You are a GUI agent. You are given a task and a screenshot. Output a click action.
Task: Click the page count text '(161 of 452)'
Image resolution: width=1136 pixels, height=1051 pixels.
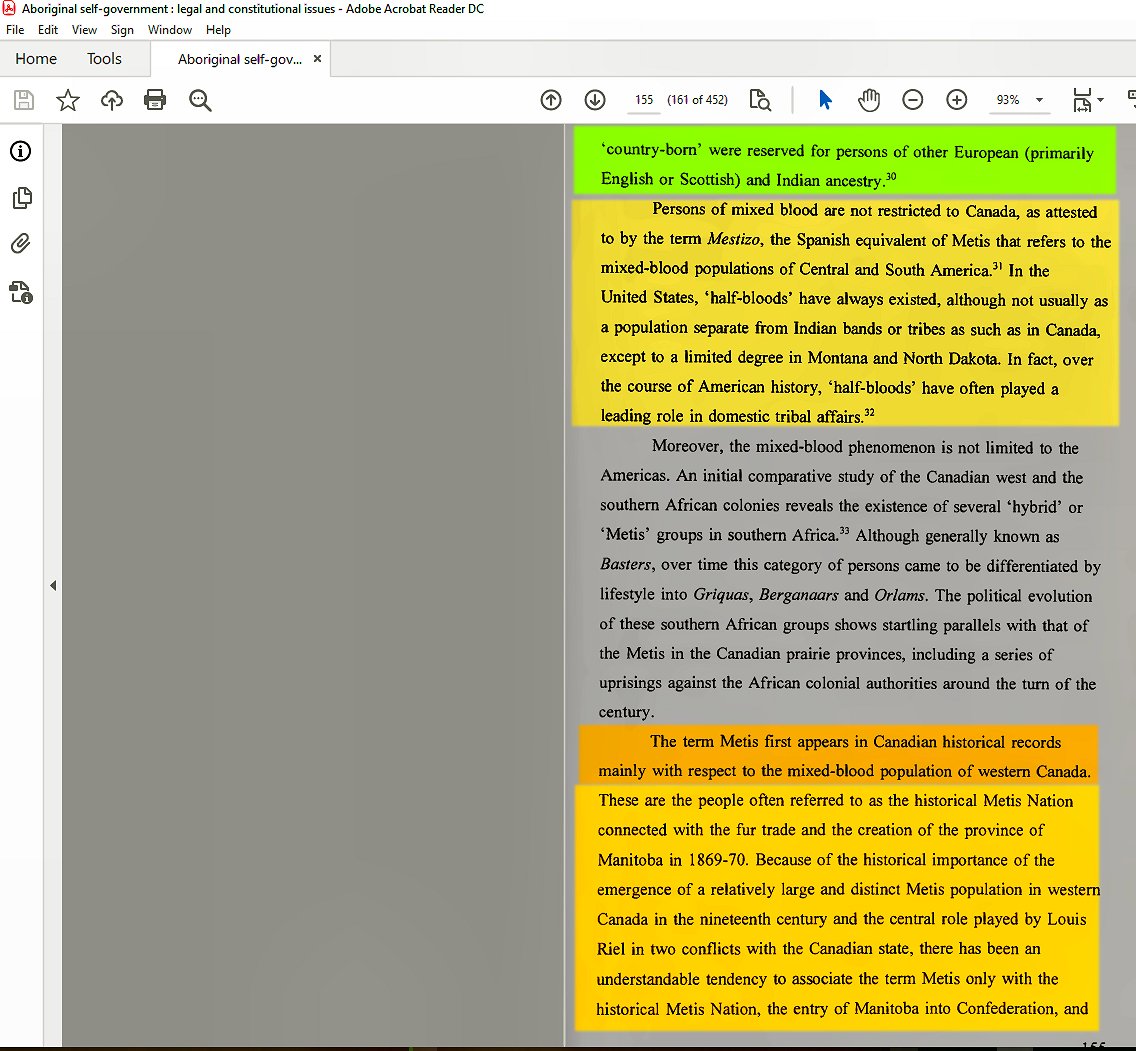[x=697, y=100]
